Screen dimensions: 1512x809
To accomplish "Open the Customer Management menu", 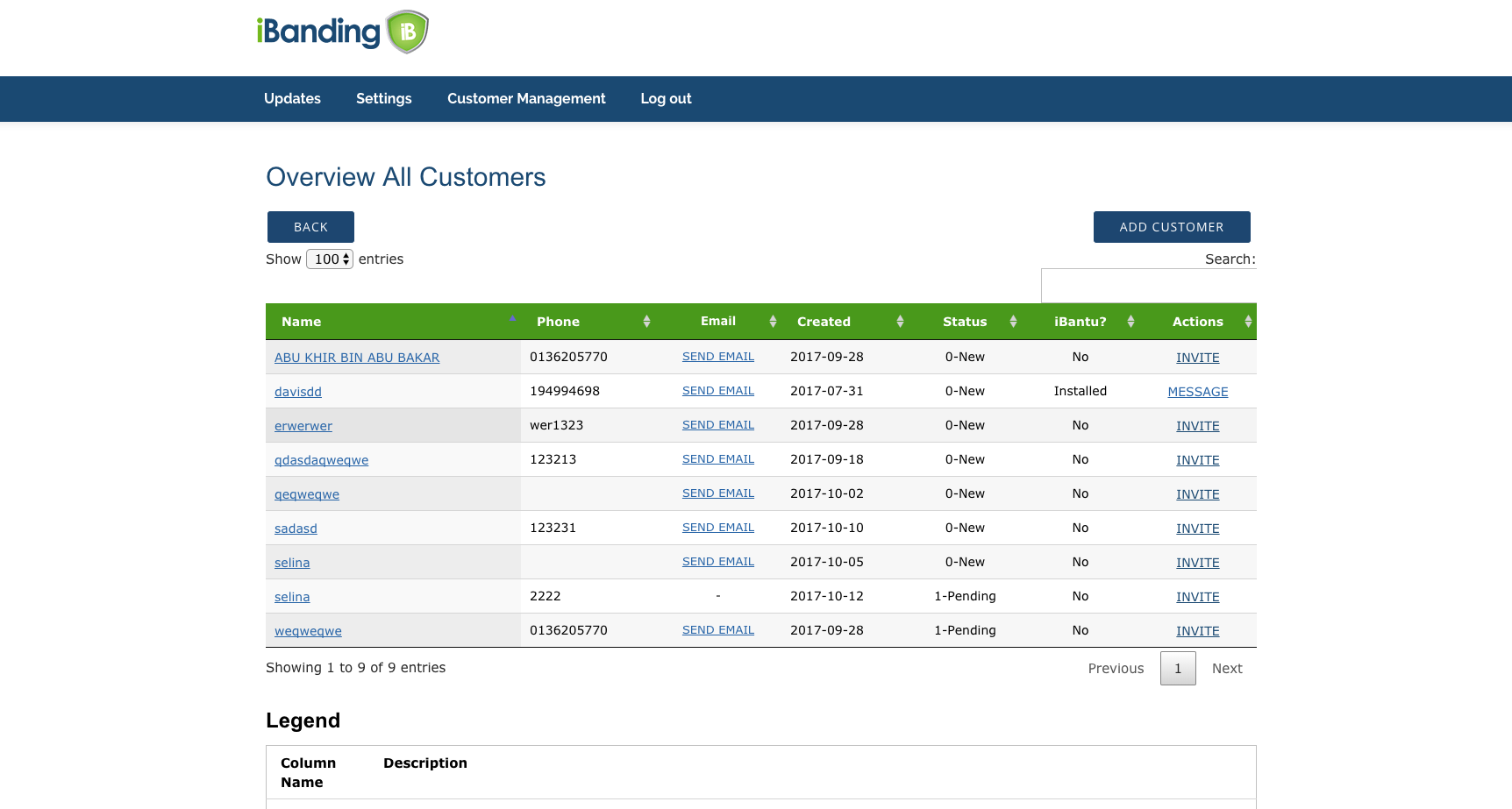I will click(x=526, y=98).
